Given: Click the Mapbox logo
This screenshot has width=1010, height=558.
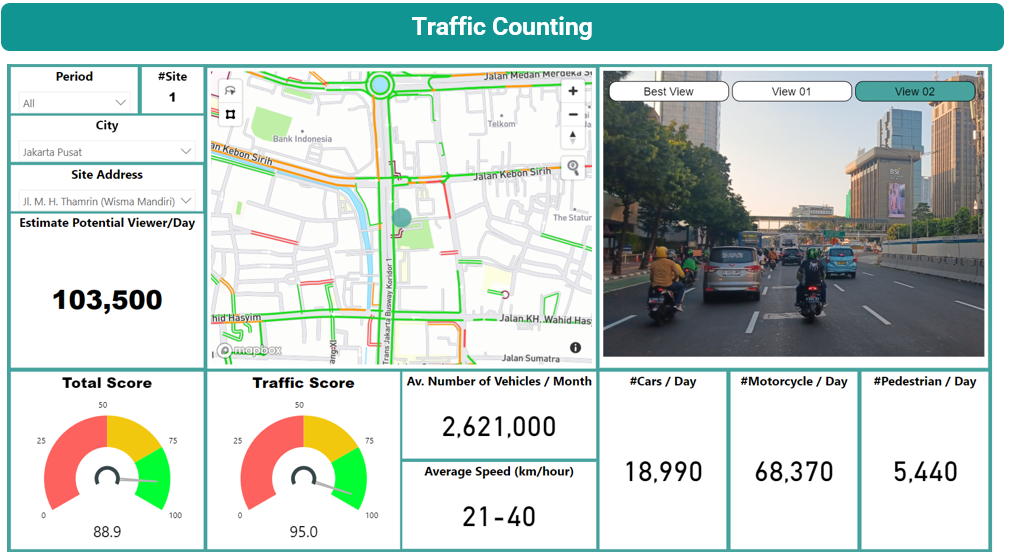Looking at the screenshot, I should [250, 350].
